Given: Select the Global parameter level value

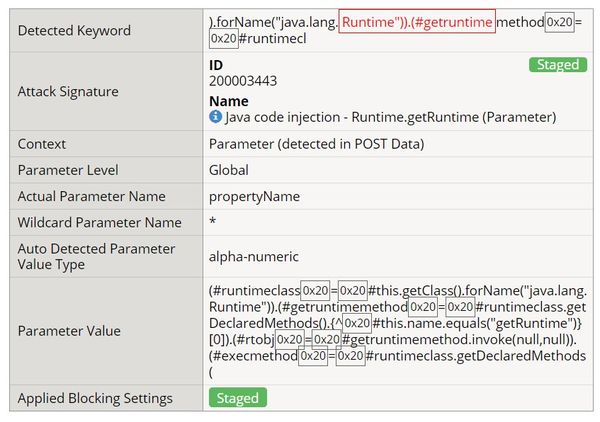Looking at the screenshot, I should pos(229,170).
